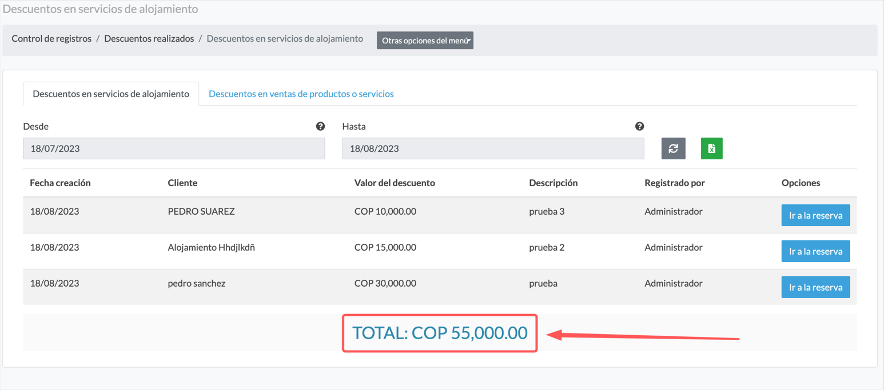Open 'Descuentos realizados' breadcrumb link
884x390 pixels.
coord(149,39)
